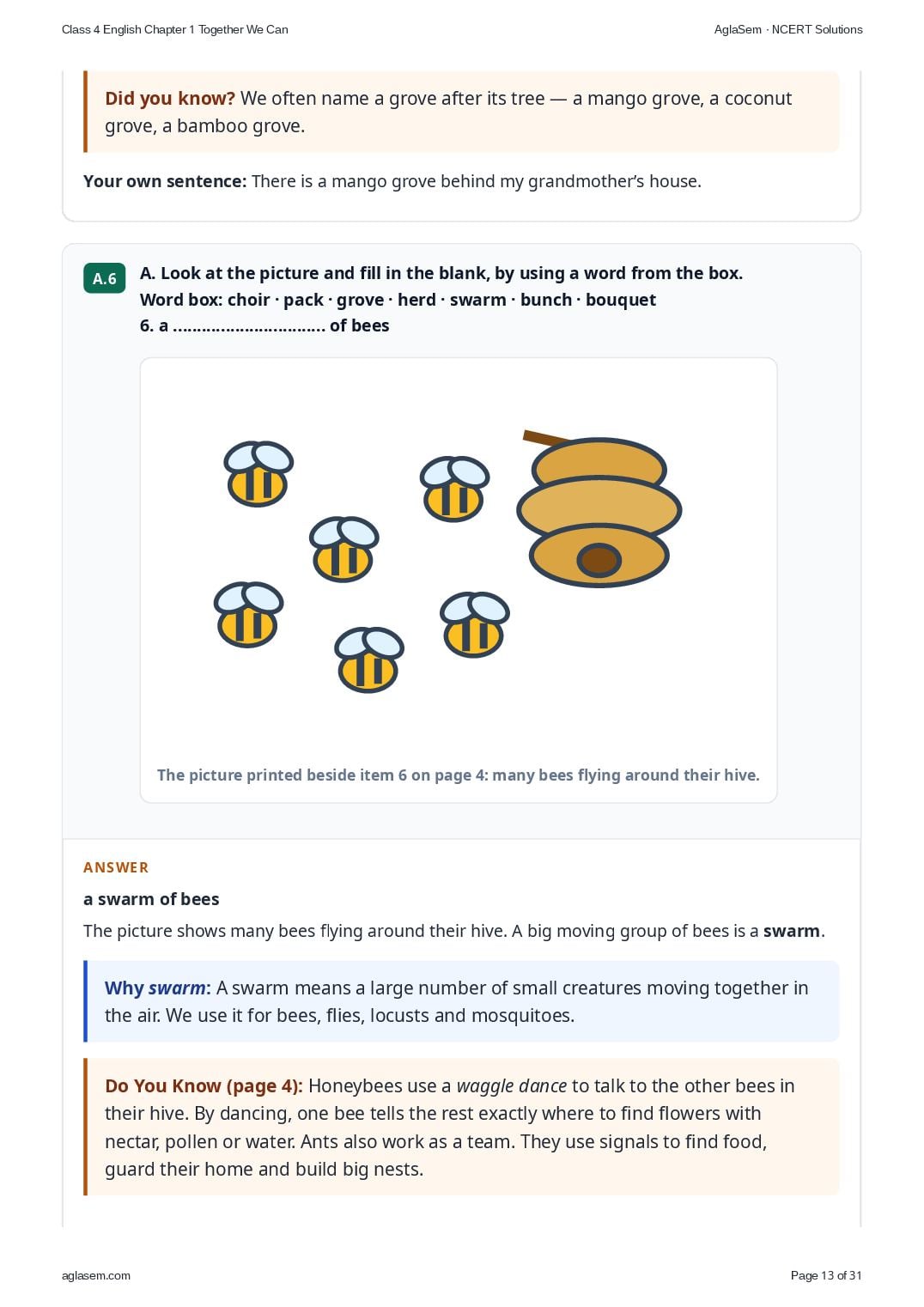
Task: Click the 'Do You Know (page 4):' heading
Action: (204, 1085)
